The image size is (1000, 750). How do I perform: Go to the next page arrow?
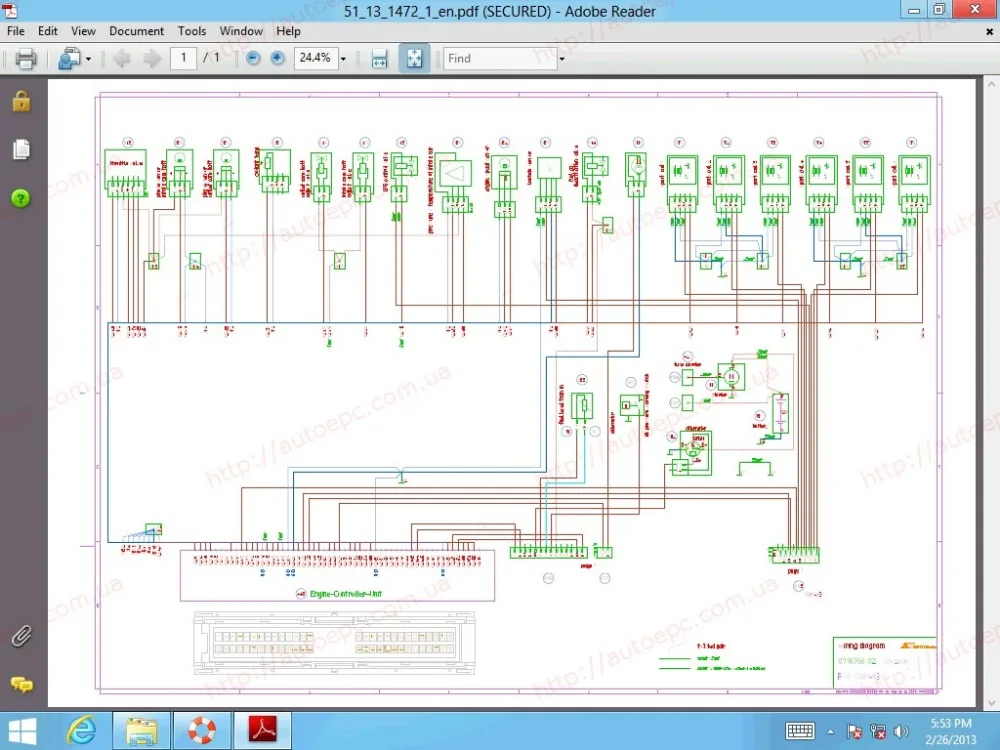pos(152,59)
